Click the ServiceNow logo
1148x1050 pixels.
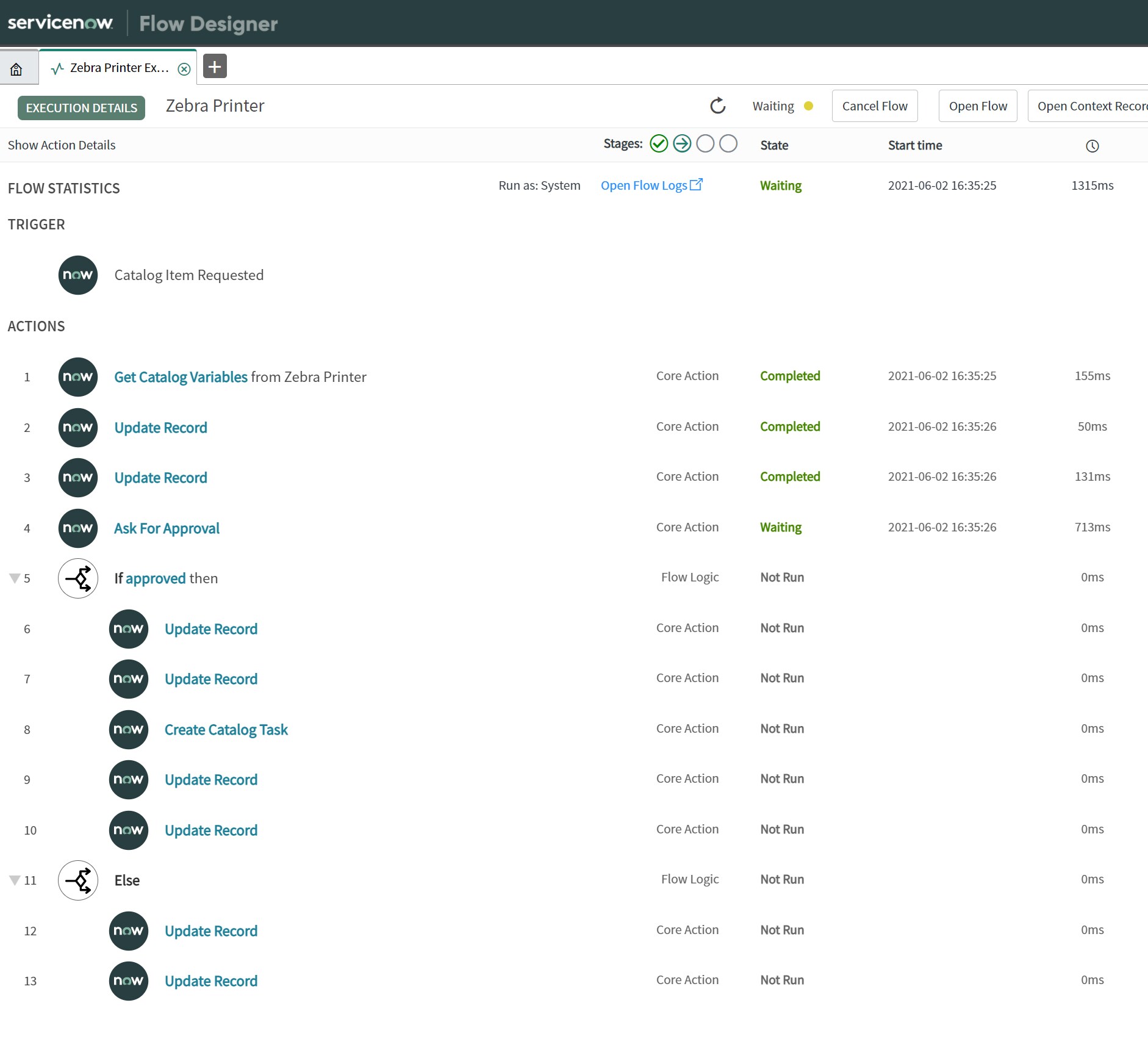(x=60, y=23)
